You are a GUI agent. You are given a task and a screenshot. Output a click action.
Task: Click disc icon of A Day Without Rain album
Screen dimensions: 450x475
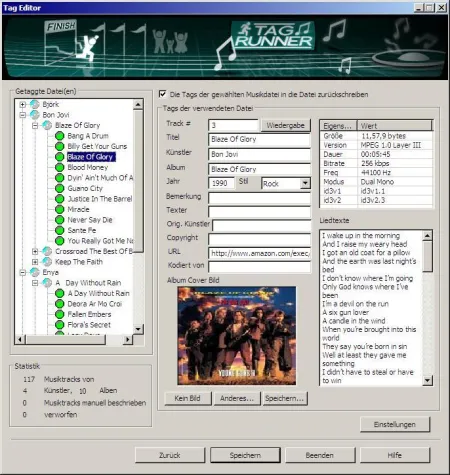(47, 283)
